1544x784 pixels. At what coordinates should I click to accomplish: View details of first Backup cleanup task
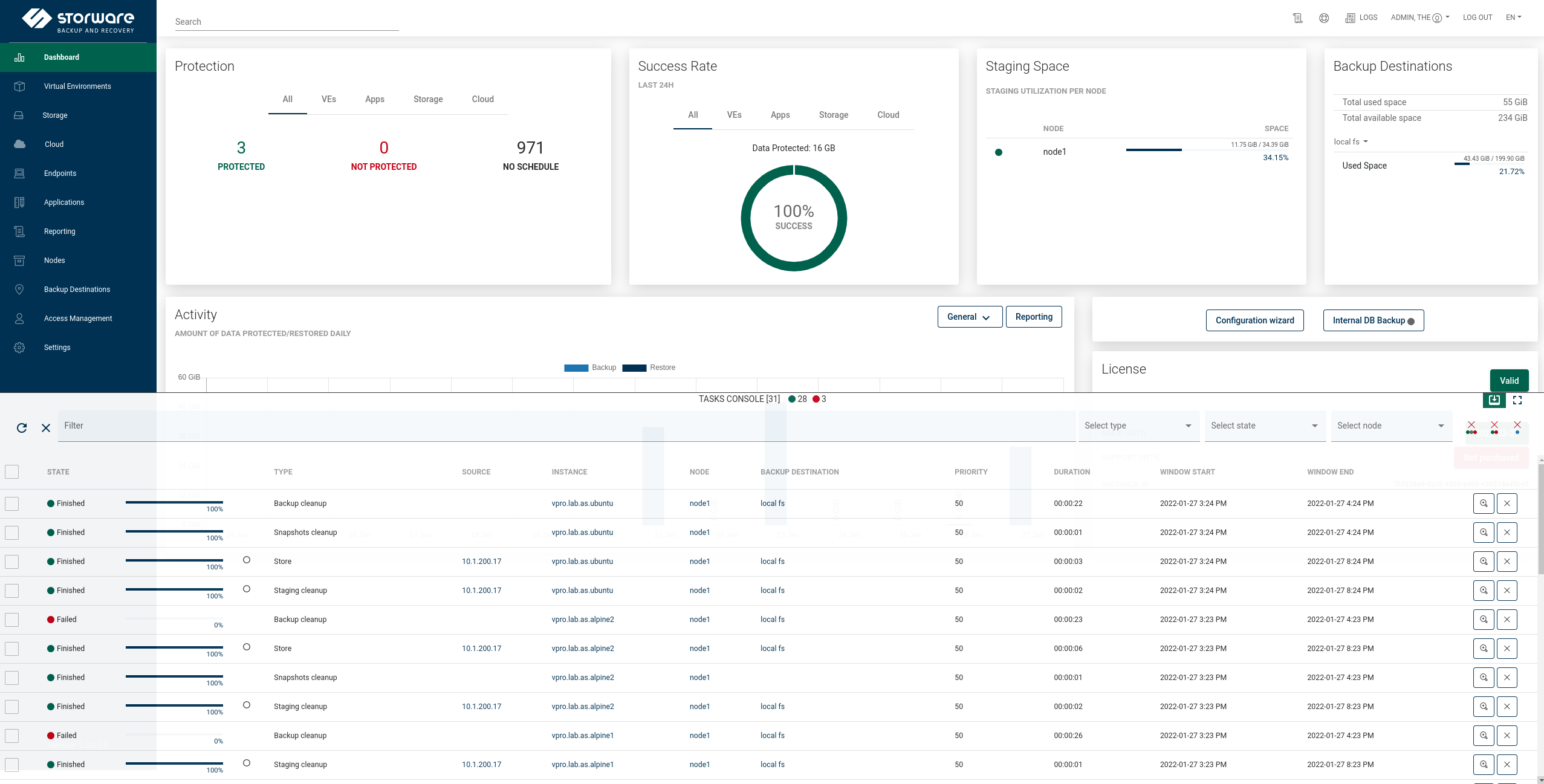point(1484,504)
